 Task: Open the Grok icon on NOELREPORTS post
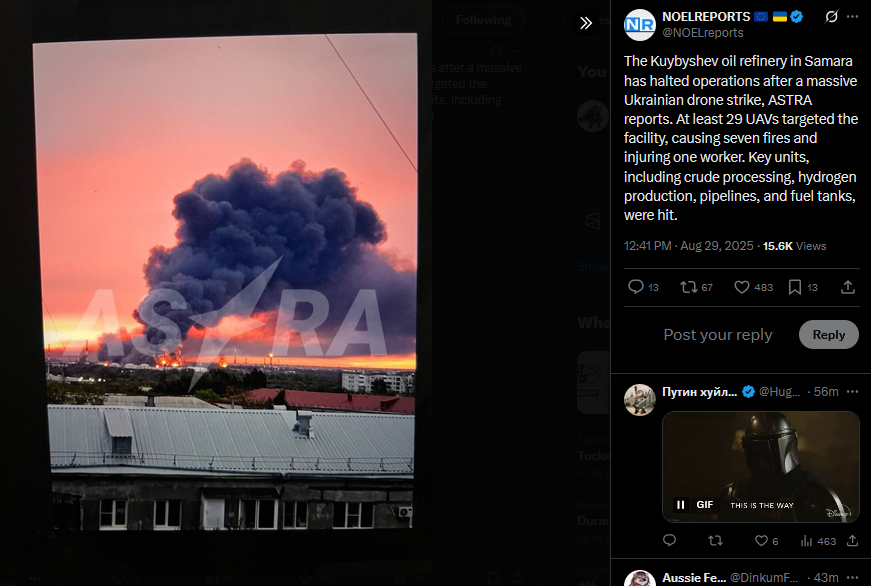tap(831, 17)
